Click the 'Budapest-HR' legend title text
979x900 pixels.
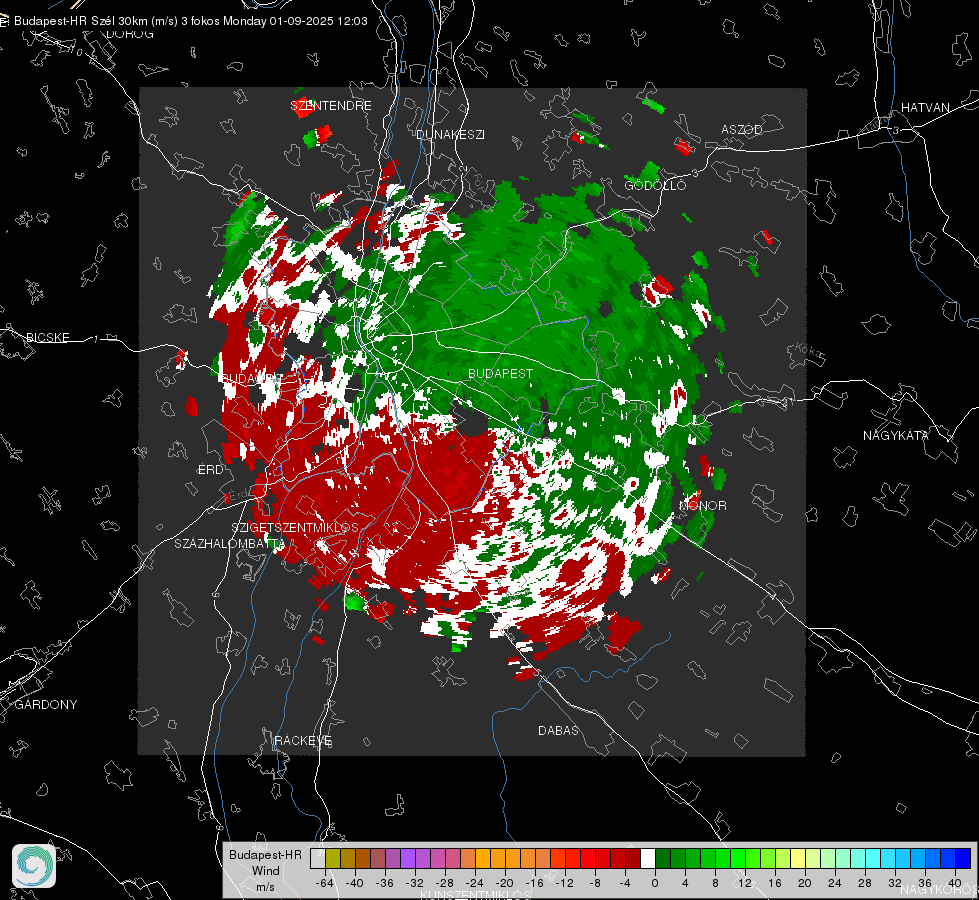coord(265,854)
